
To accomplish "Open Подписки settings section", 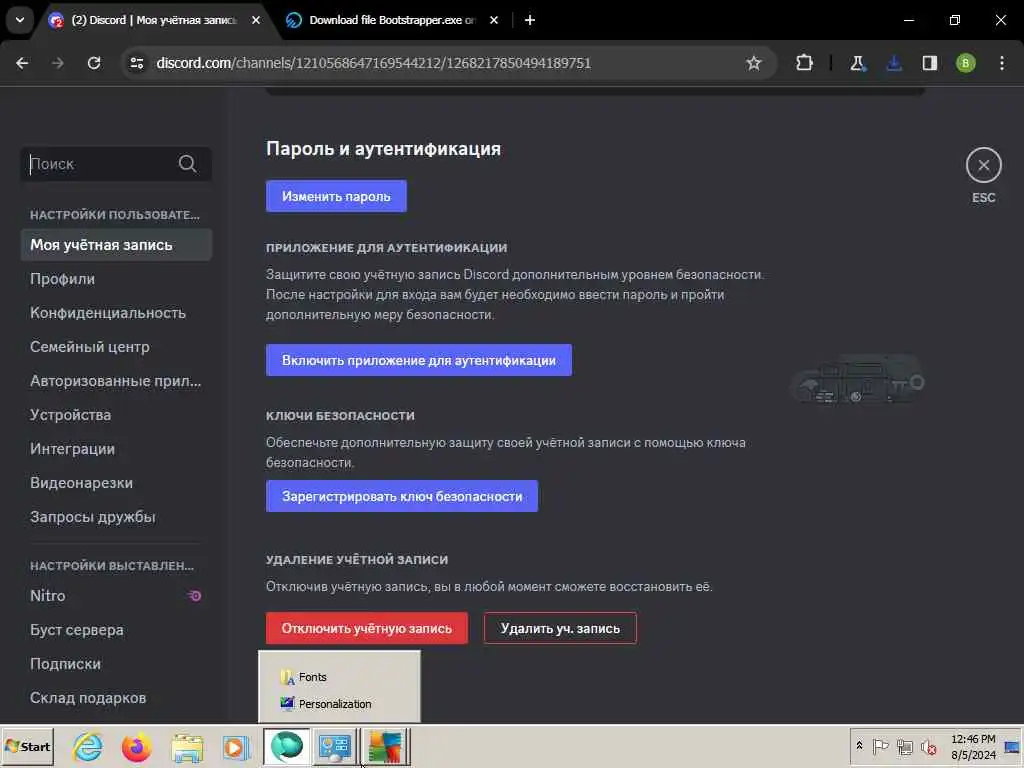I will [x=116, y=664].
